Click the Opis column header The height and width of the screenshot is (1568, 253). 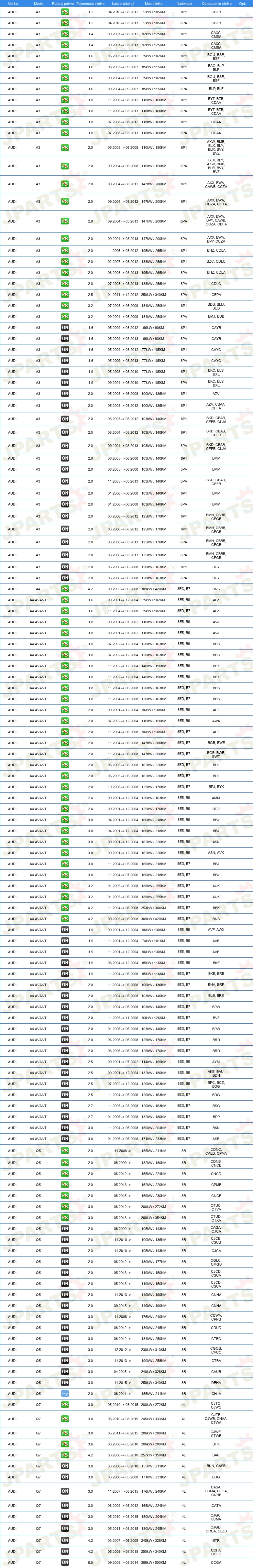pyautogui.click(x=243, y=3)
